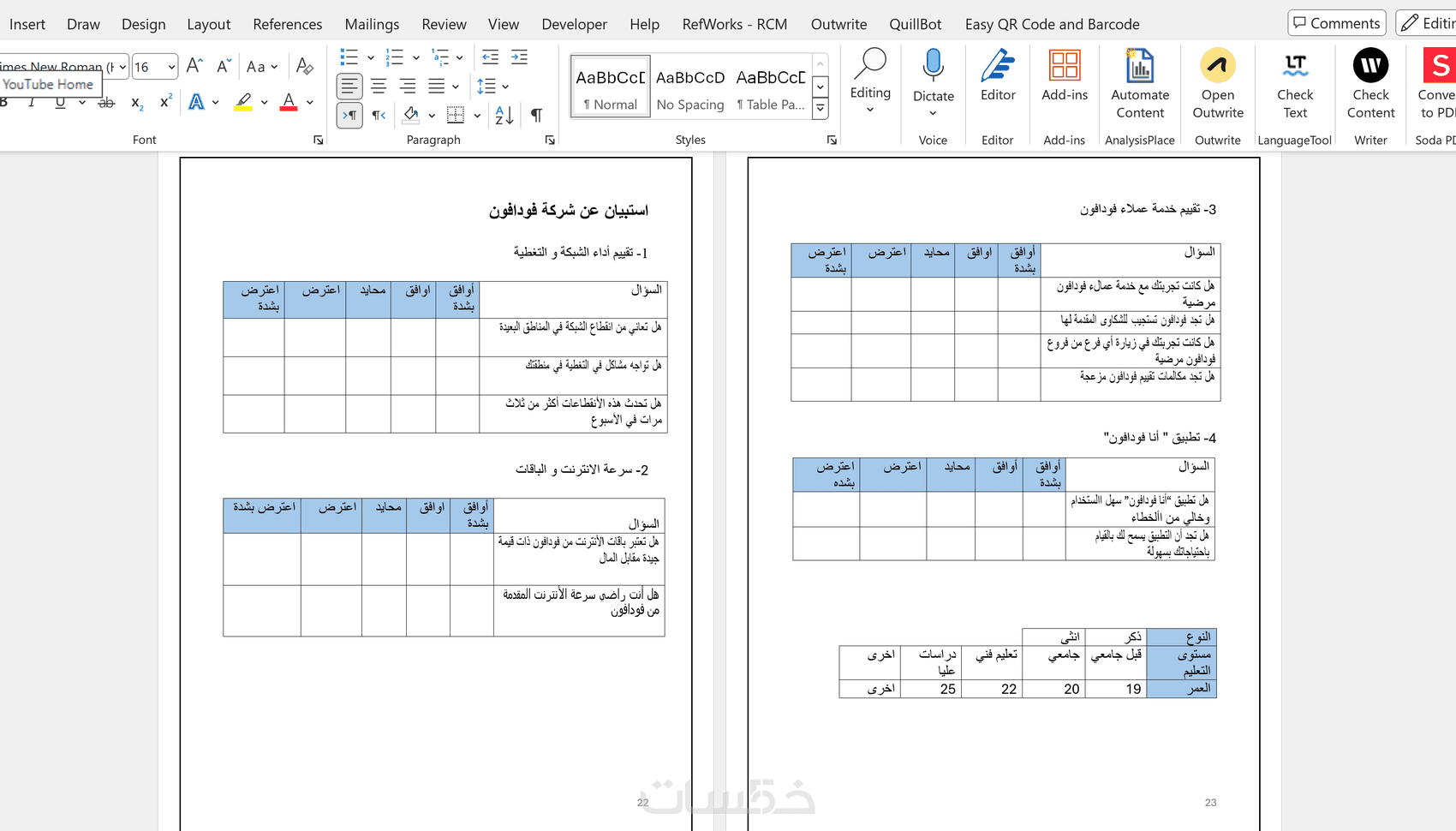The height and width of the screenshot is (831, 1456).
Task: Toggle strikethrough formatting
Action: point(106,103)
